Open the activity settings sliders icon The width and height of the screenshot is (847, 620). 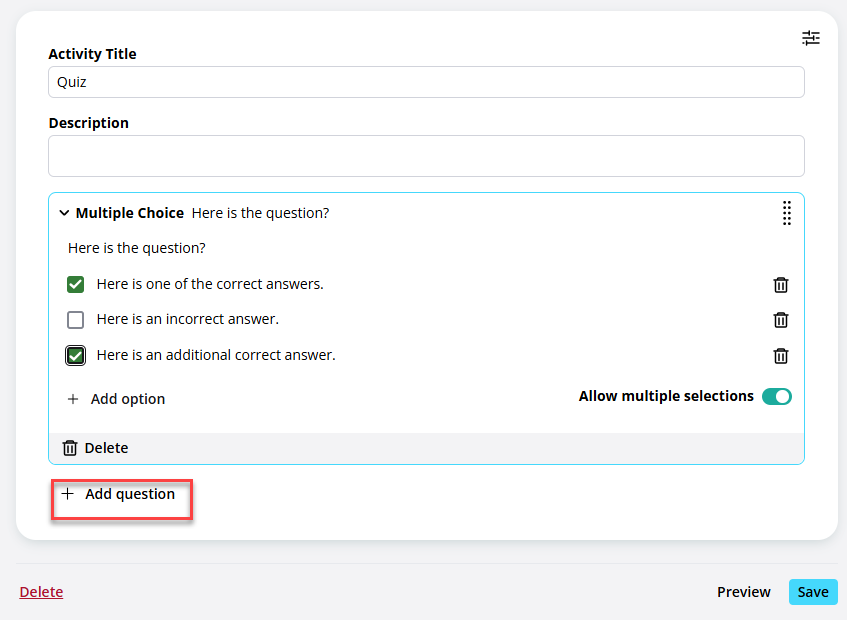tap(810, 38)
